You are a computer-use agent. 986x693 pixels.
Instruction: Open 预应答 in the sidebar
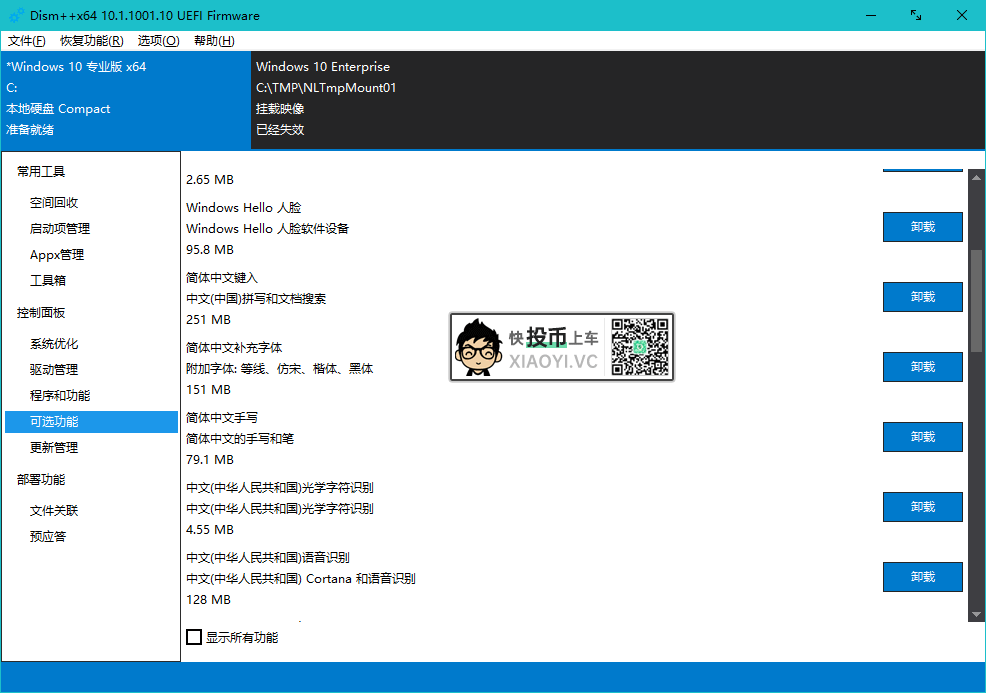(48, 536)
